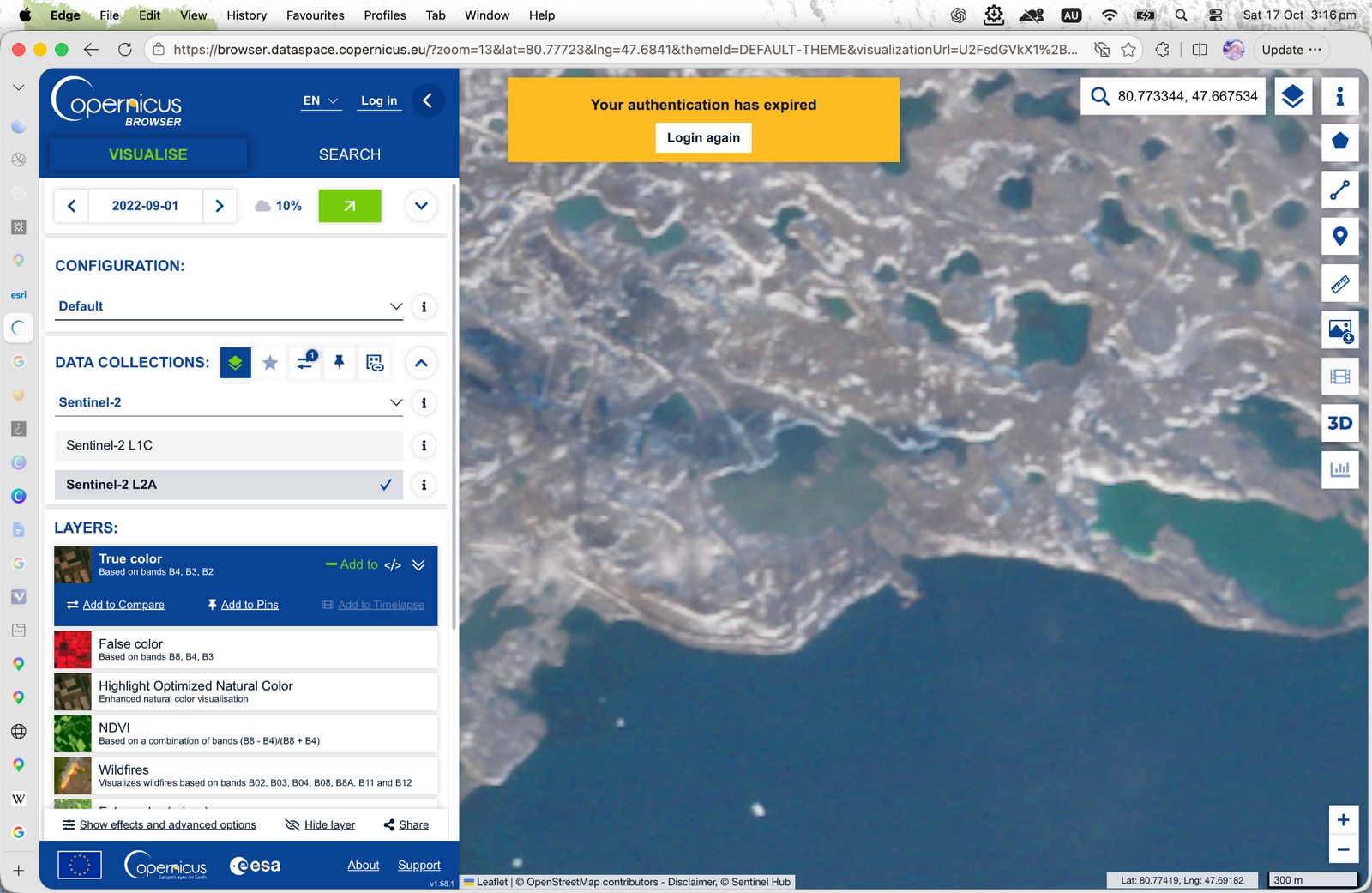The image size is (1372, 893).
Task: Select the Sentinel-2 L1C collection
Action: pyautogui.click(x=229, y=446)
